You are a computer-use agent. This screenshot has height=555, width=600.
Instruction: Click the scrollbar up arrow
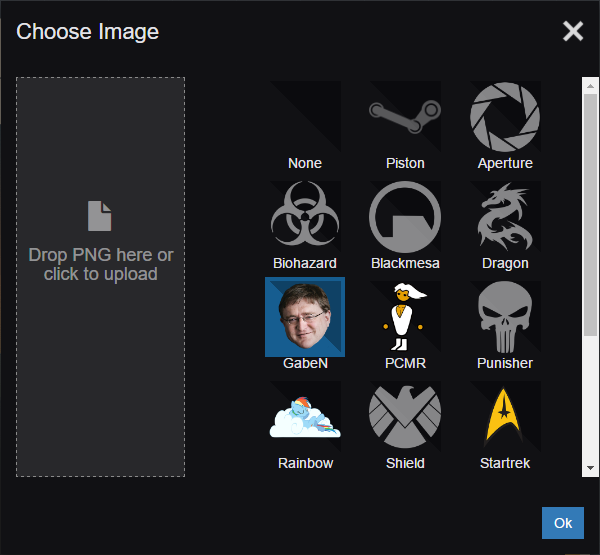pos(590,86)
